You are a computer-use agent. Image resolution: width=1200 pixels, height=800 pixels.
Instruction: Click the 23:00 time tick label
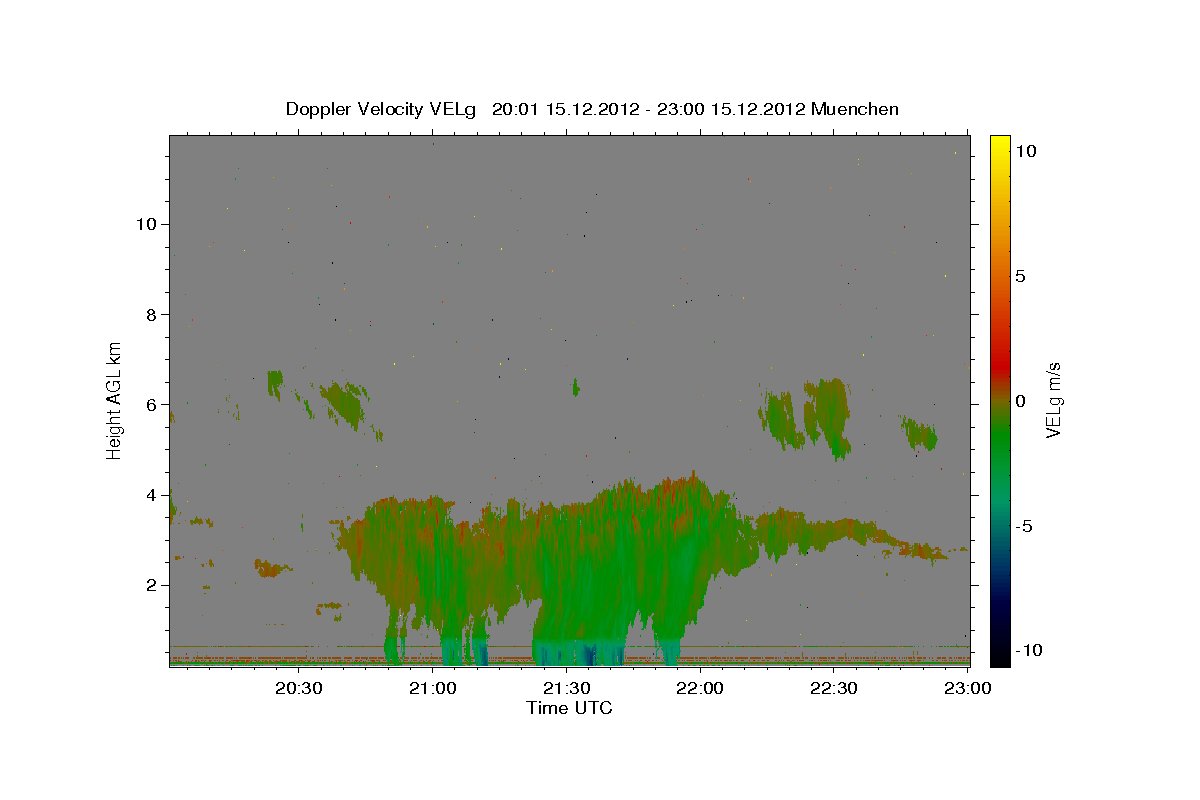[x=967, y=688]
